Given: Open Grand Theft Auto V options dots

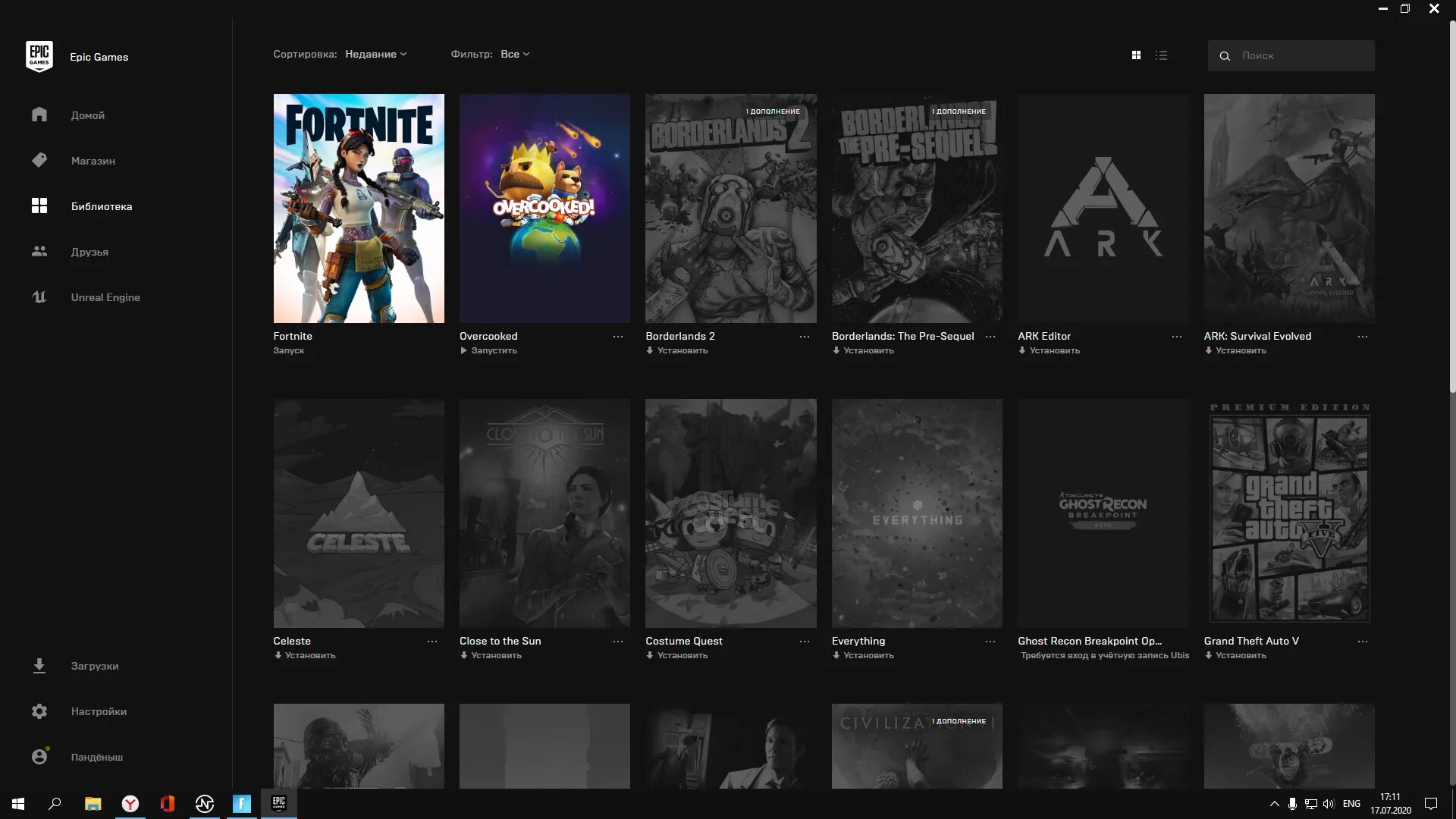Looking at the screenshot, I should click(1363, 642).
